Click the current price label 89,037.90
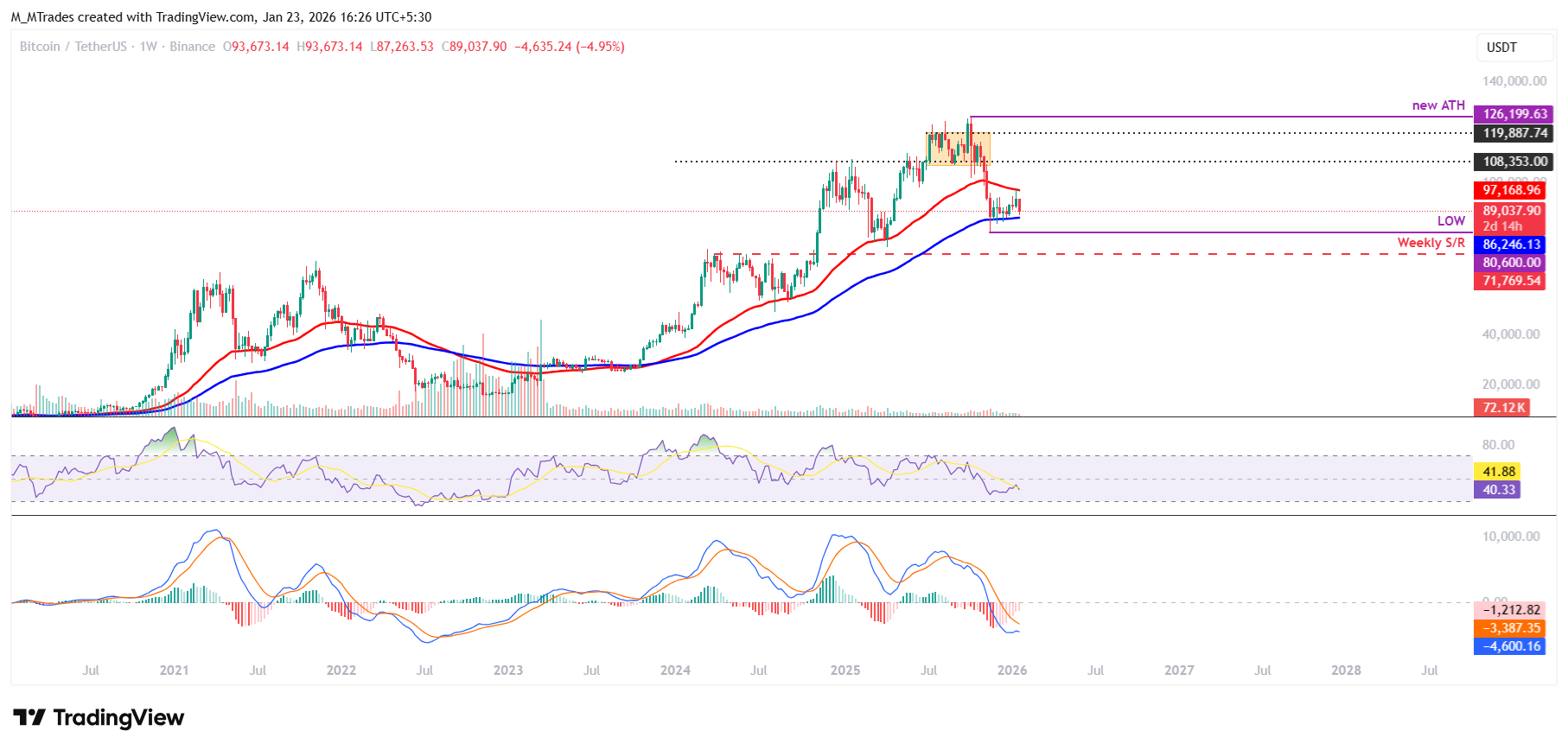The width and height of the screenshot is (1568, 750). point(1510,211)
